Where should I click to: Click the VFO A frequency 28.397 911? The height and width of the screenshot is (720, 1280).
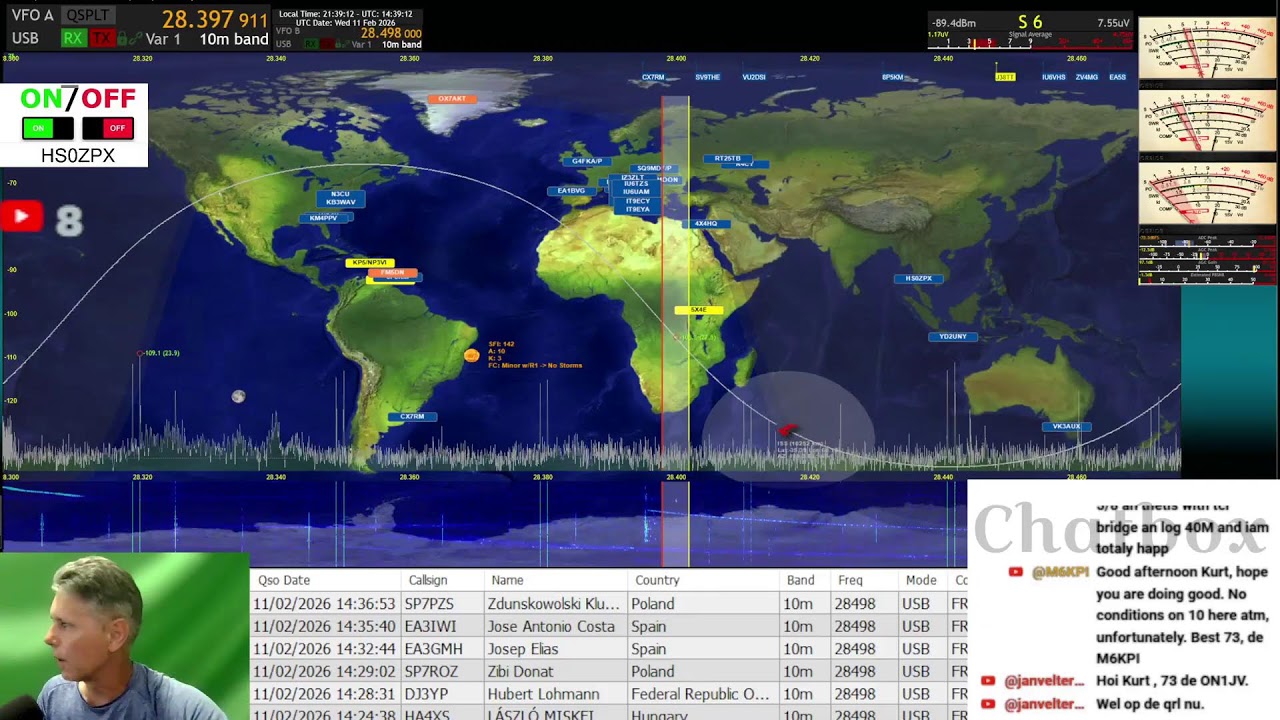[215, 20]
